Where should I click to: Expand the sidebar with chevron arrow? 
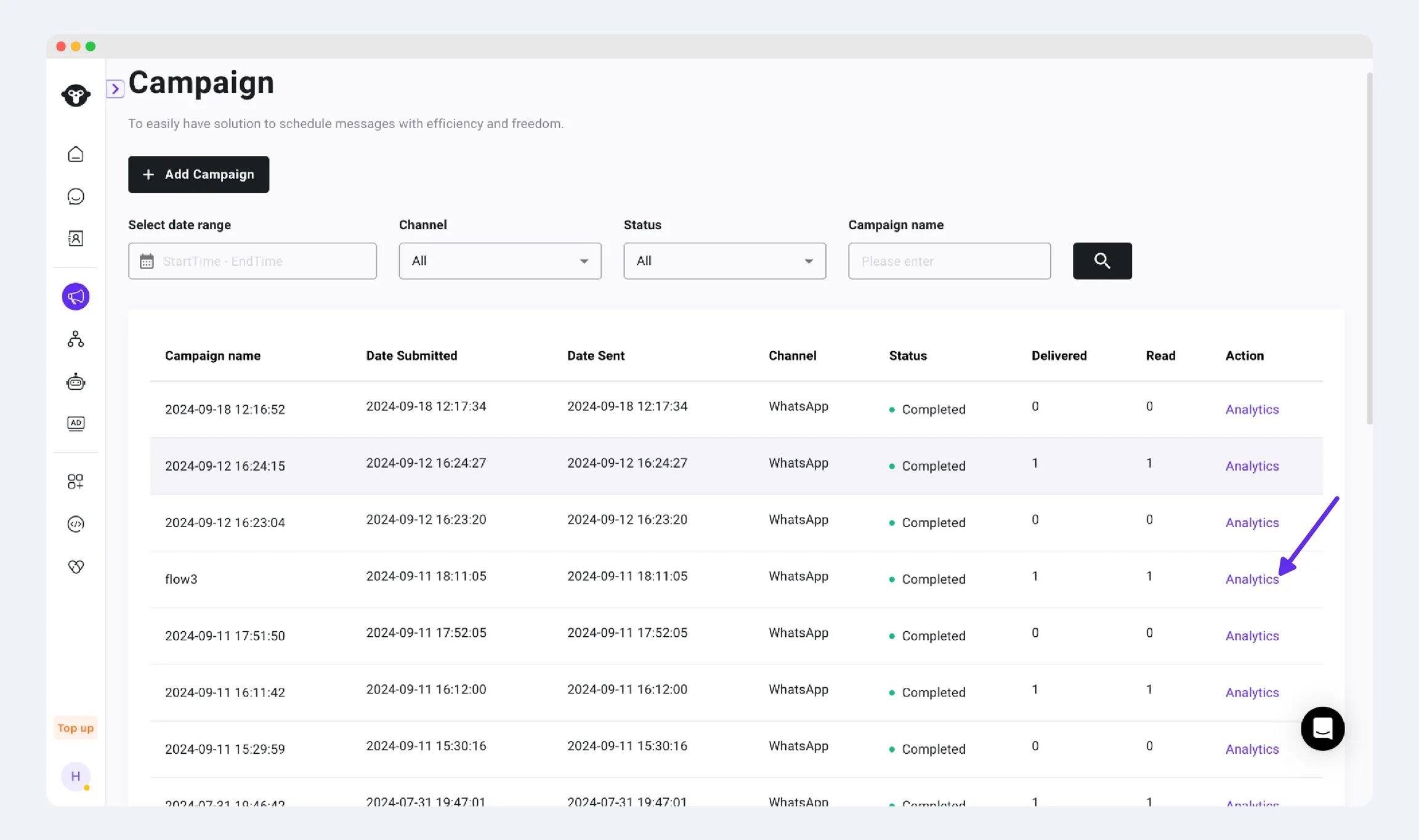(115, 89)
